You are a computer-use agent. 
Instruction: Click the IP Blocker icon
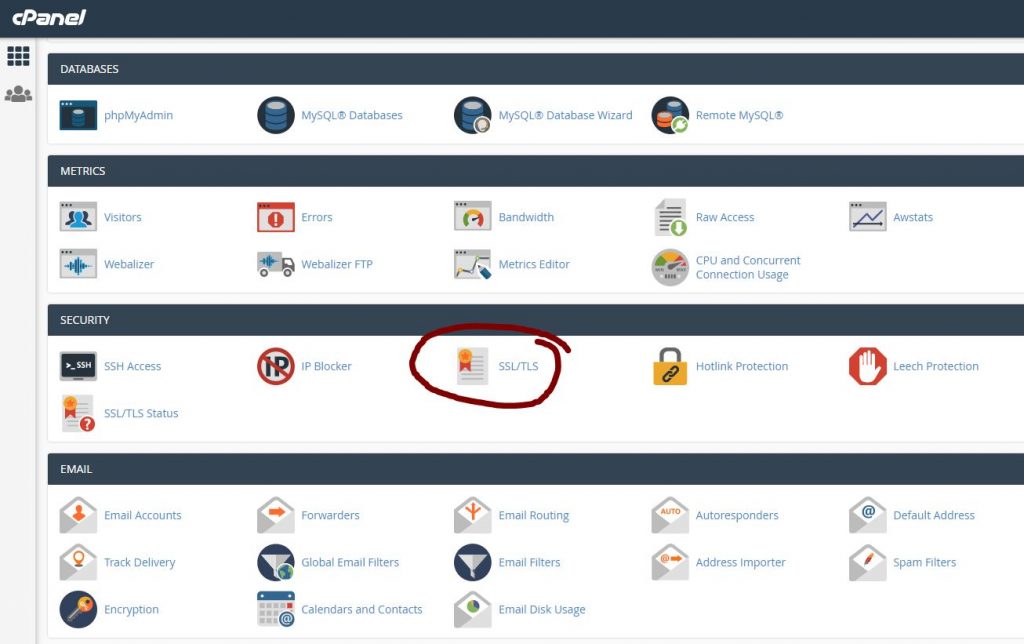pyautogui.click(x=276, y=366)
